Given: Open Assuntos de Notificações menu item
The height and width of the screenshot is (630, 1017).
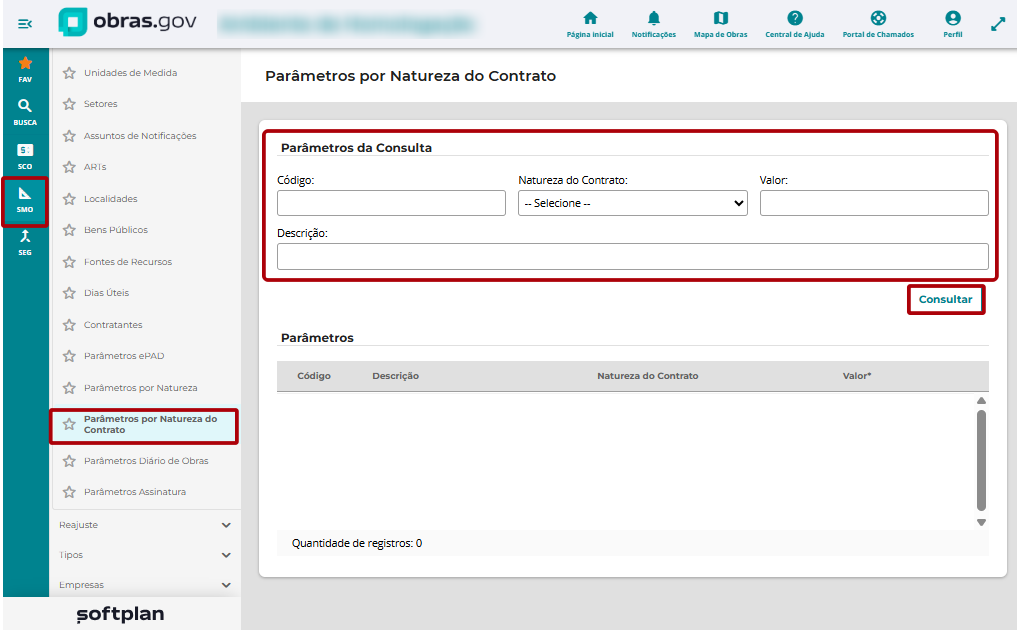Looking at the screenshot, I should point(140,136).
